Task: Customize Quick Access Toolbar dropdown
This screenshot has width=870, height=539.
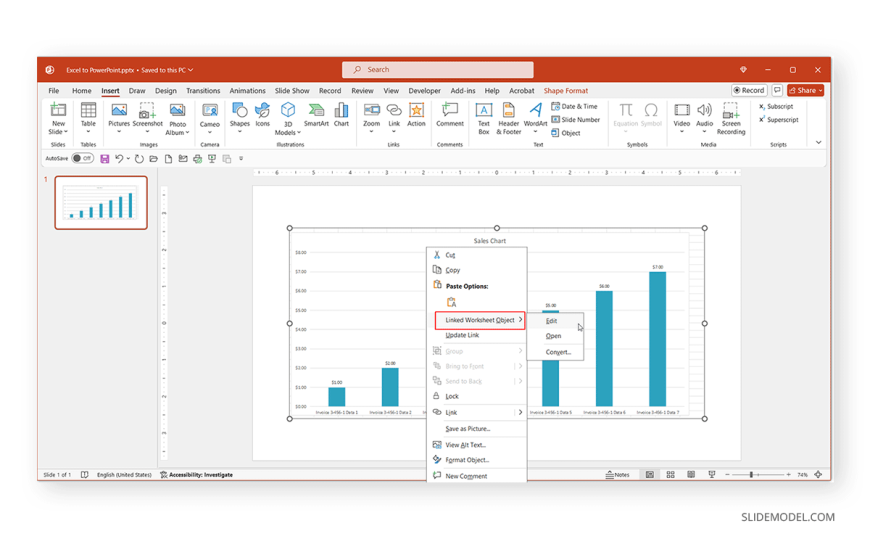Action: [241, 159]
